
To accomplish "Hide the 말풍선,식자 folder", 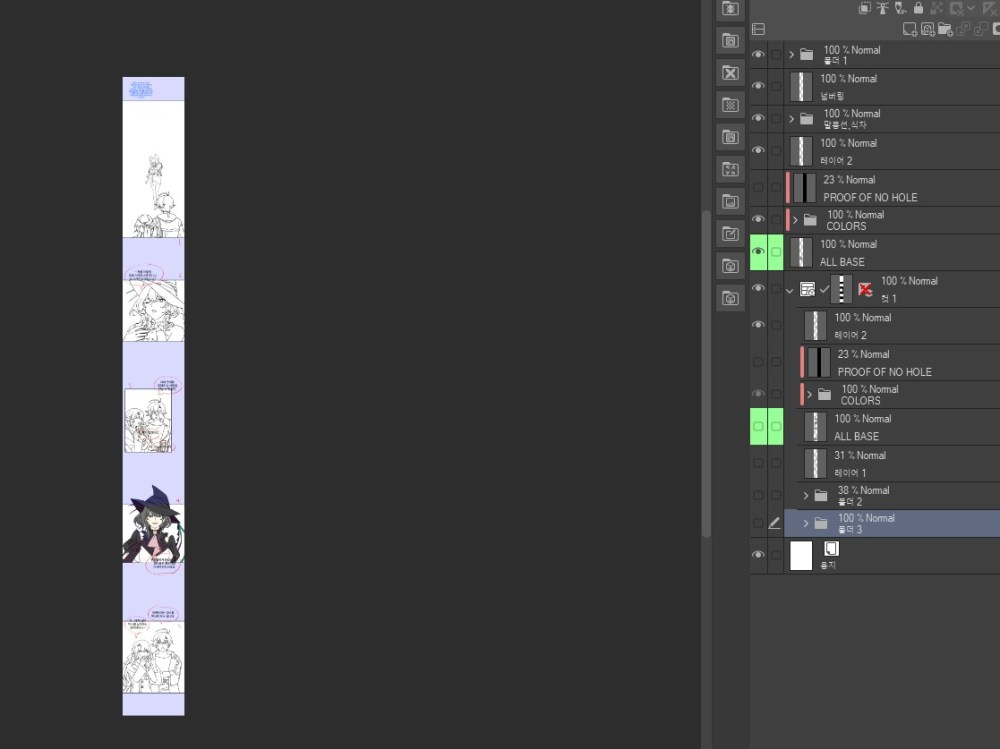I will pos(758,118).
